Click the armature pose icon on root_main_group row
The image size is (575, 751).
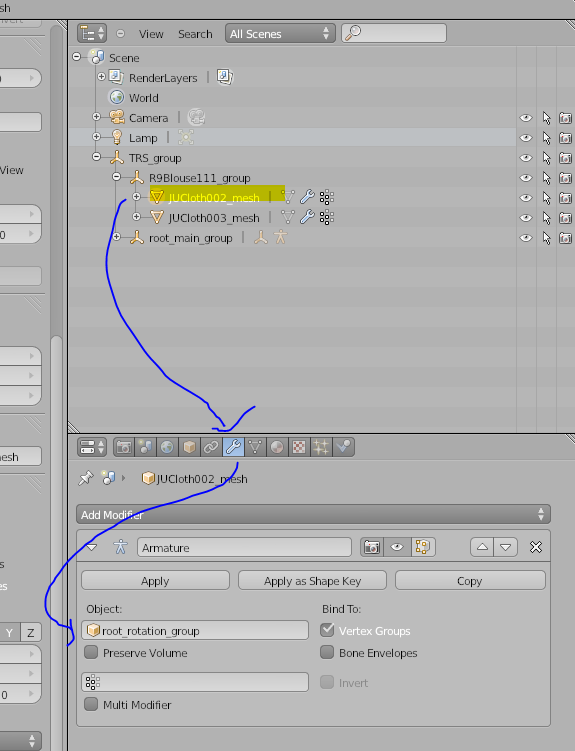pos(281,237)
